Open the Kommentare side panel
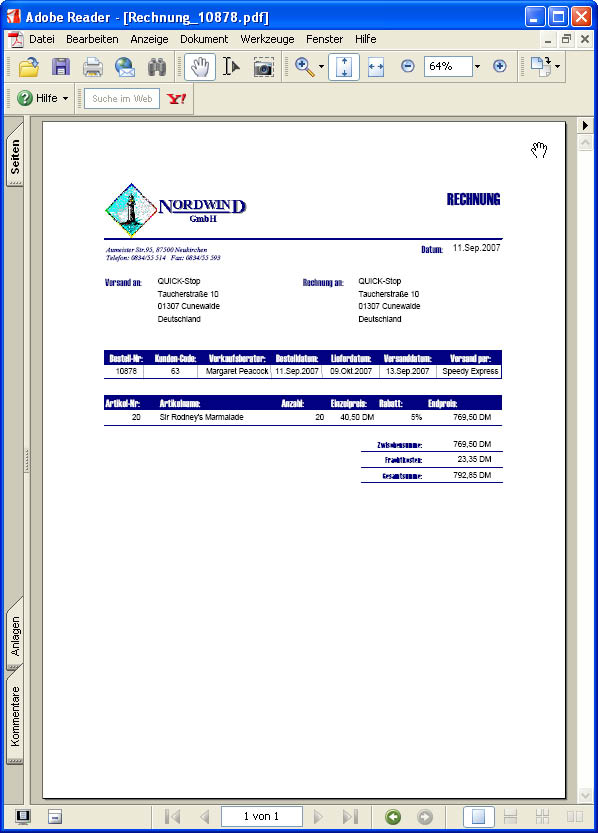Screen dimensions: 598x833 pos(15,717)
